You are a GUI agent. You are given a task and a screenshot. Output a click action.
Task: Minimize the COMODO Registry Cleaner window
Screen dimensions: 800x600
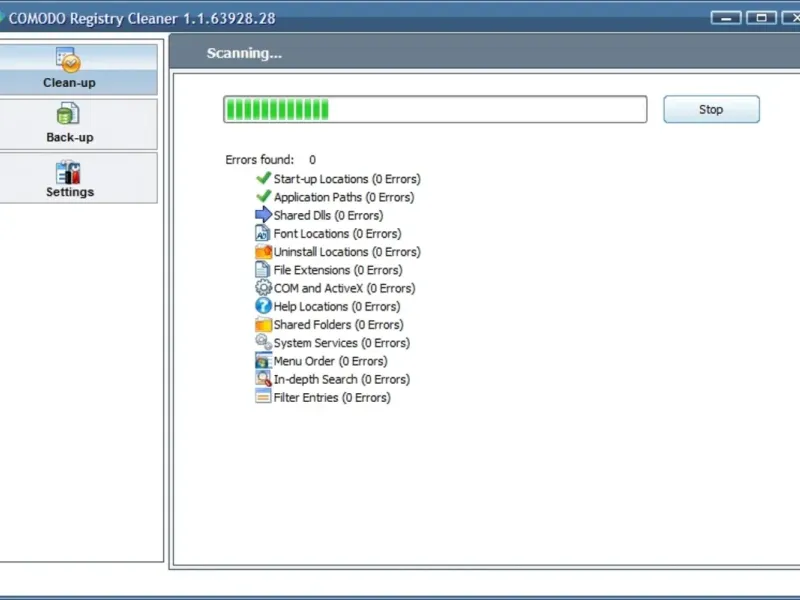click(726, 18)
